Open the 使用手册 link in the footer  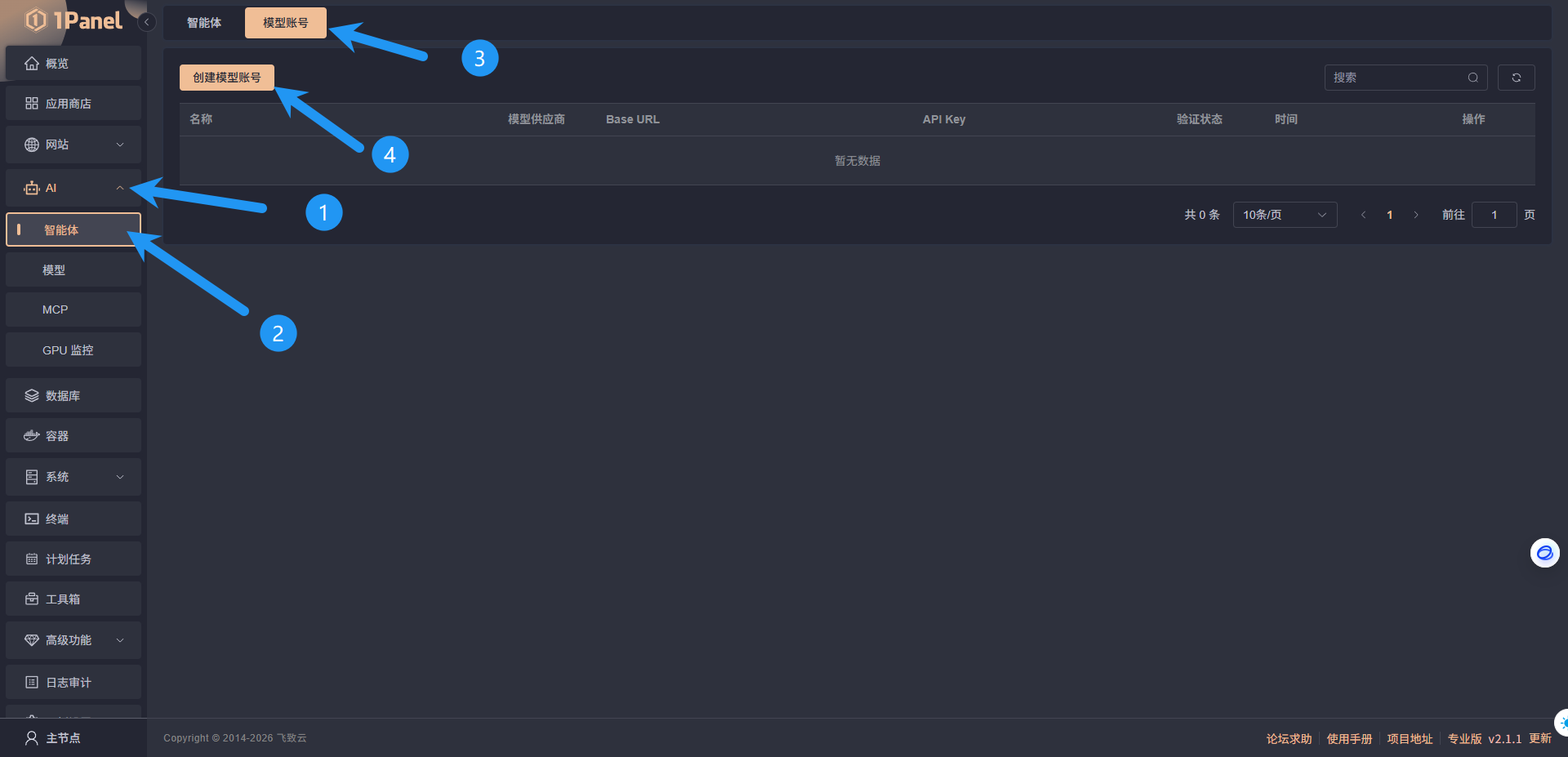[1349, 739]
